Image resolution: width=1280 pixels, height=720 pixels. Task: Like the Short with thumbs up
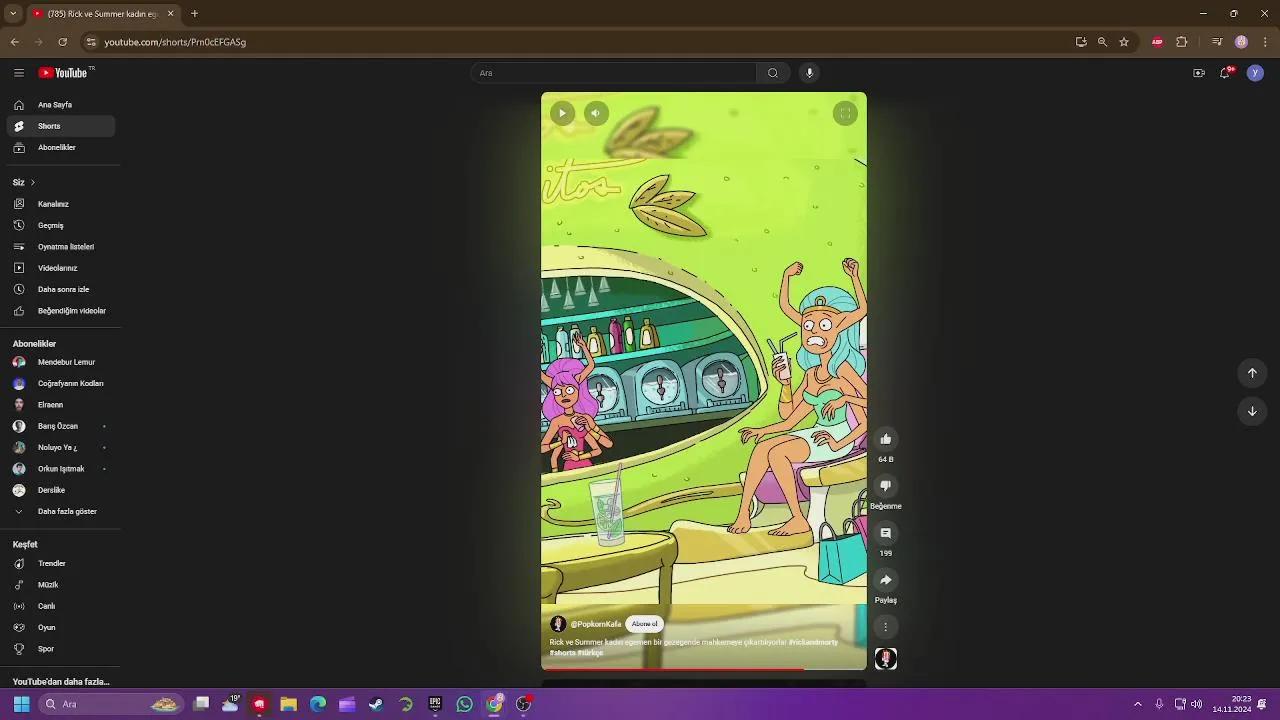tap(885, 439)
